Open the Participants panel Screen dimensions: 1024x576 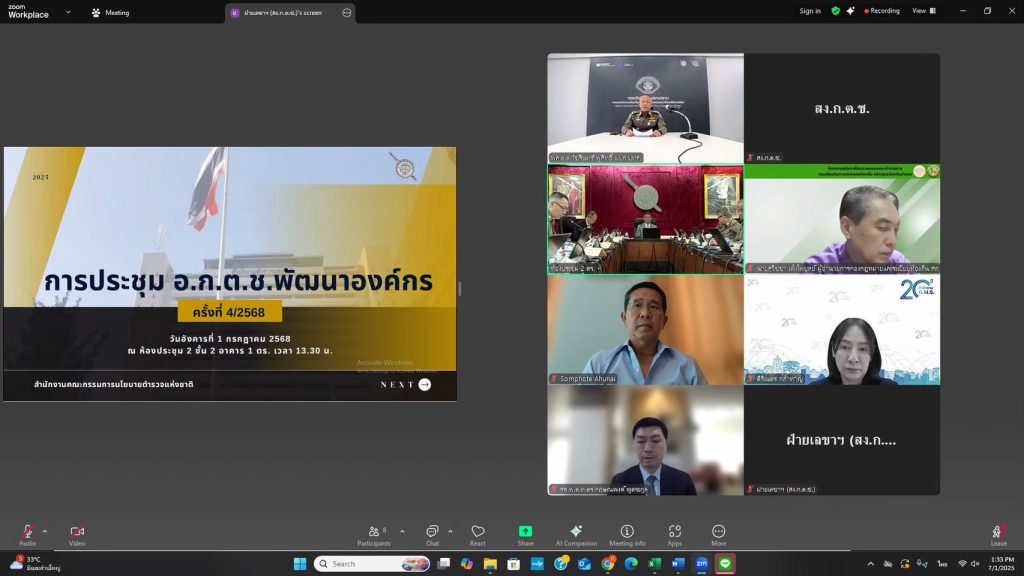(374, 533)
